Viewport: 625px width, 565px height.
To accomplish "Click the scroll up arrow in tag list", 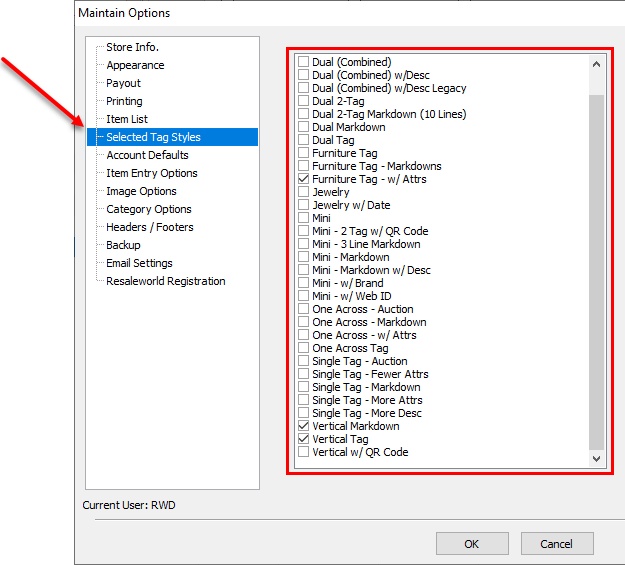I will point(596,64).
